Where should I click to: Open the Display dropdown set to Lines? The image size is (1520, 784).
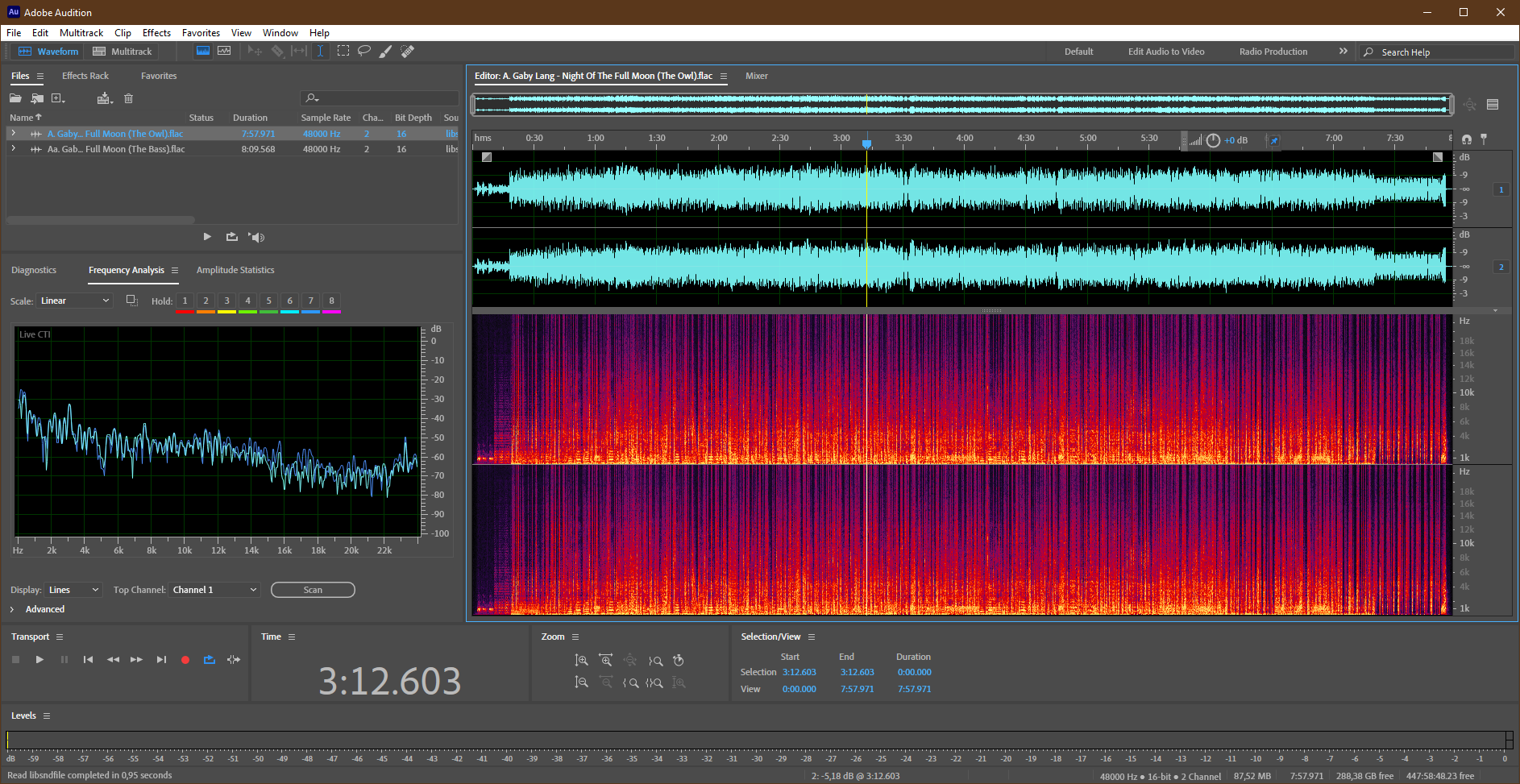73,590
